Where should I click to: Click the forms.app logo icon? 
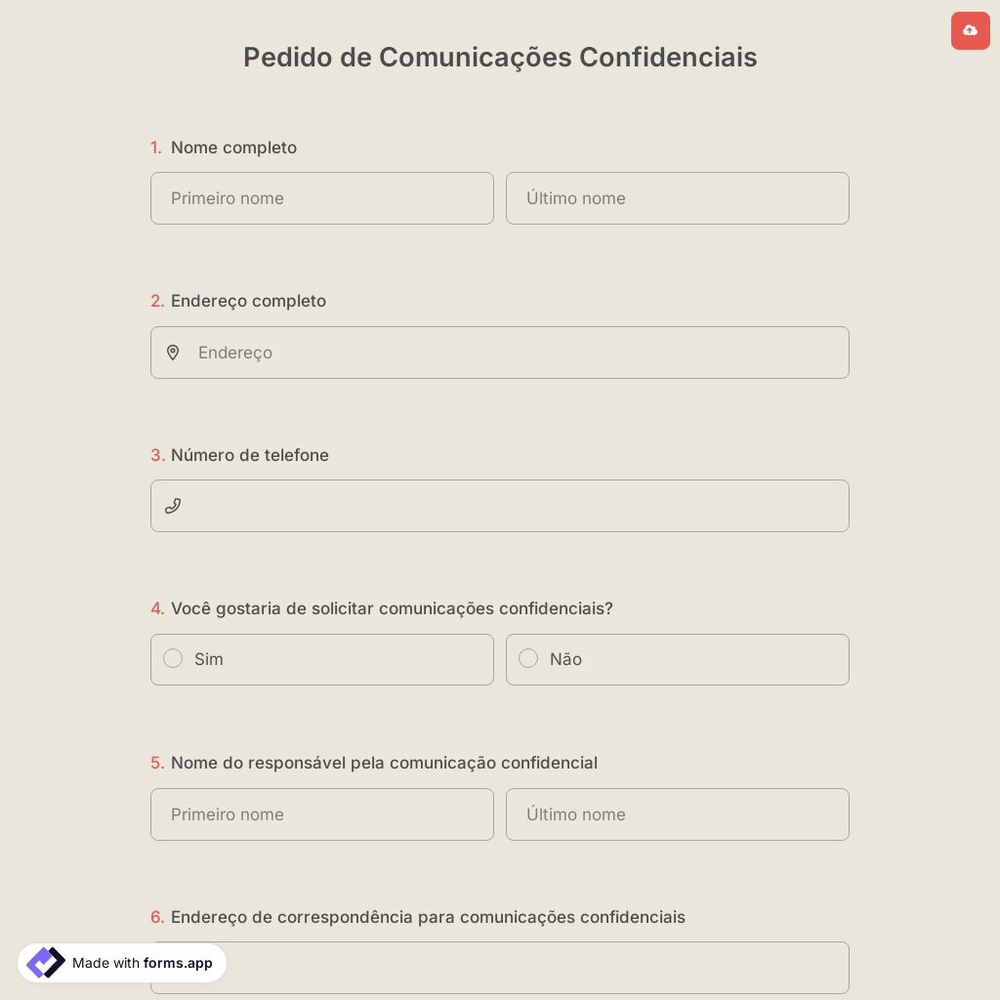(46, 962)
